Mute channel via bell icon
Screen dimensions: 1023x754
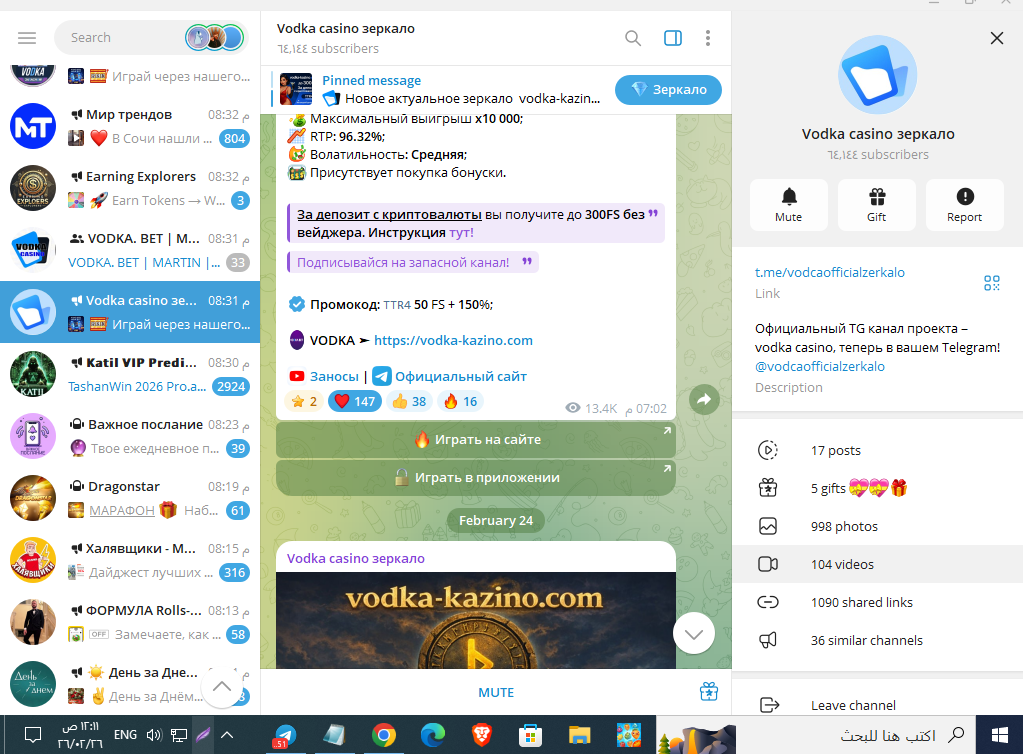[x=789, y=205]
